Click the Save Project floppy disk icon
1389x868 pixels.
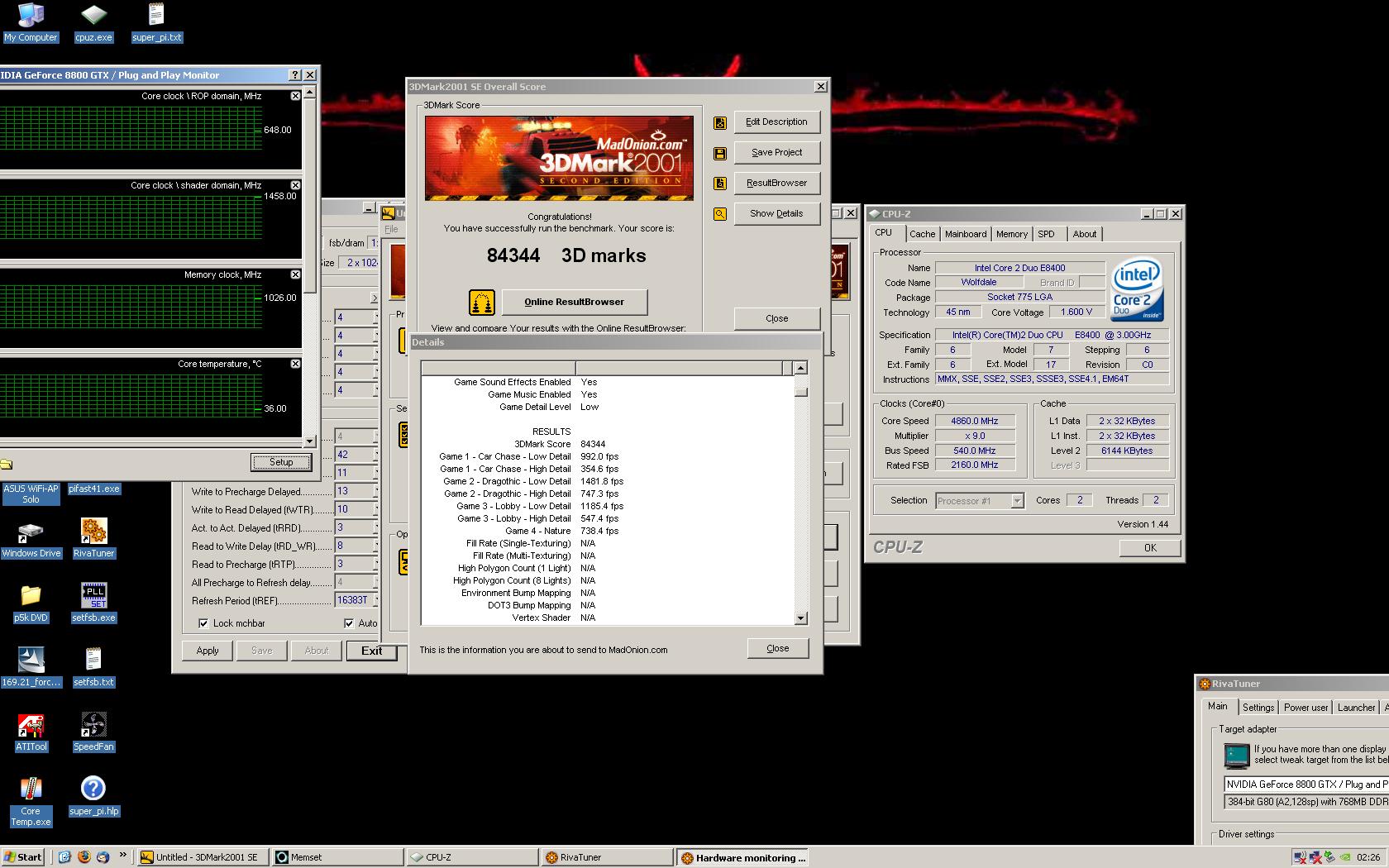click(x=720, y=154)
